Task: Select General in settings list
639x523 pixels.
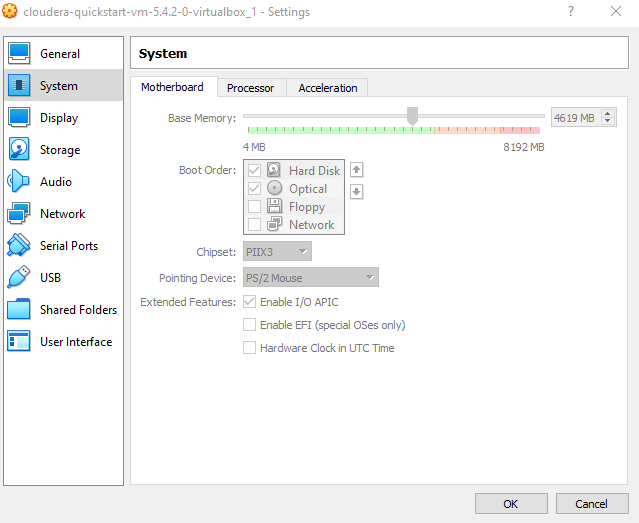Action: 60,54
